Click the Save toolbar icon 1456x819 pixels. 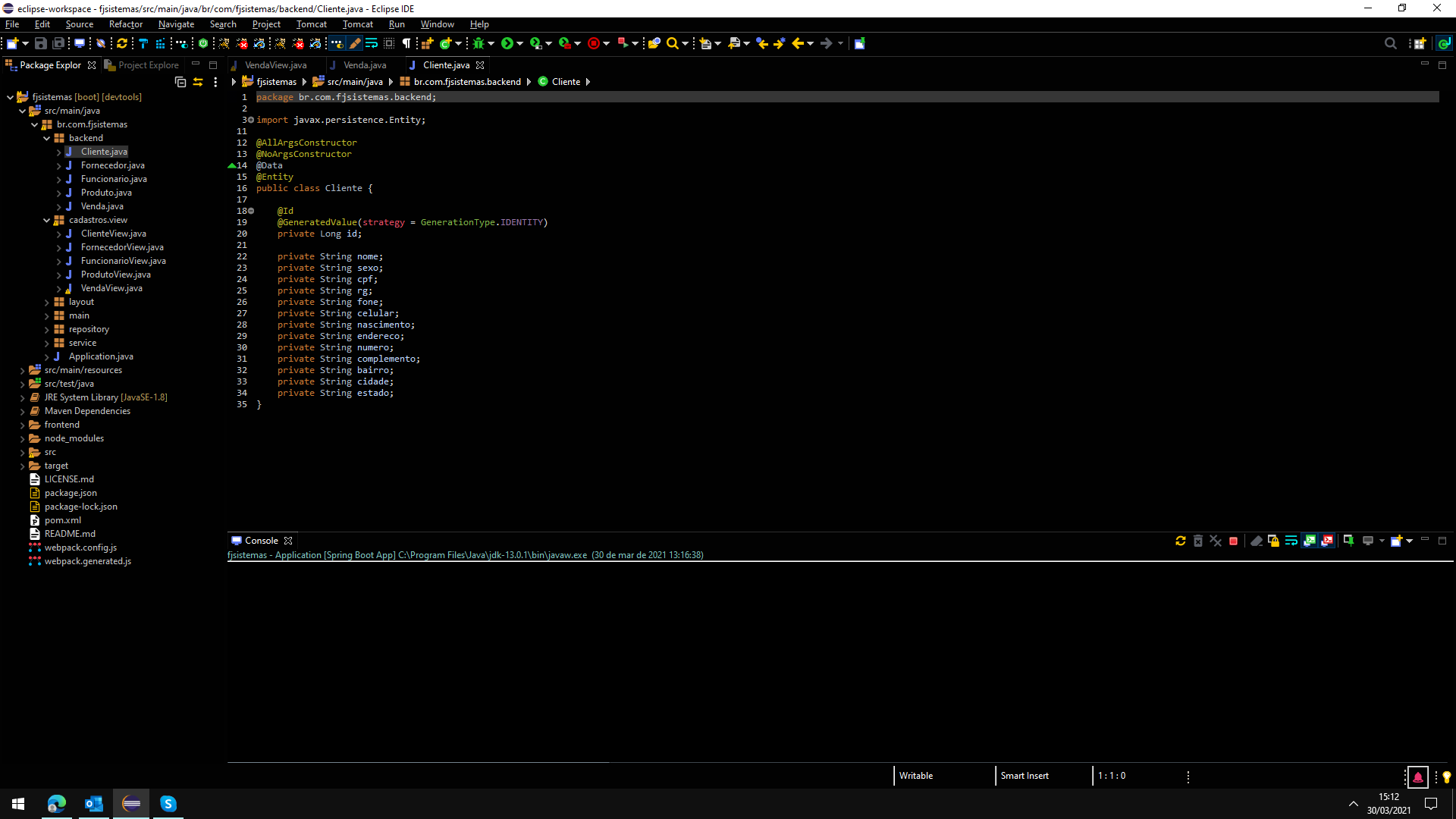[x=41, y=43]
